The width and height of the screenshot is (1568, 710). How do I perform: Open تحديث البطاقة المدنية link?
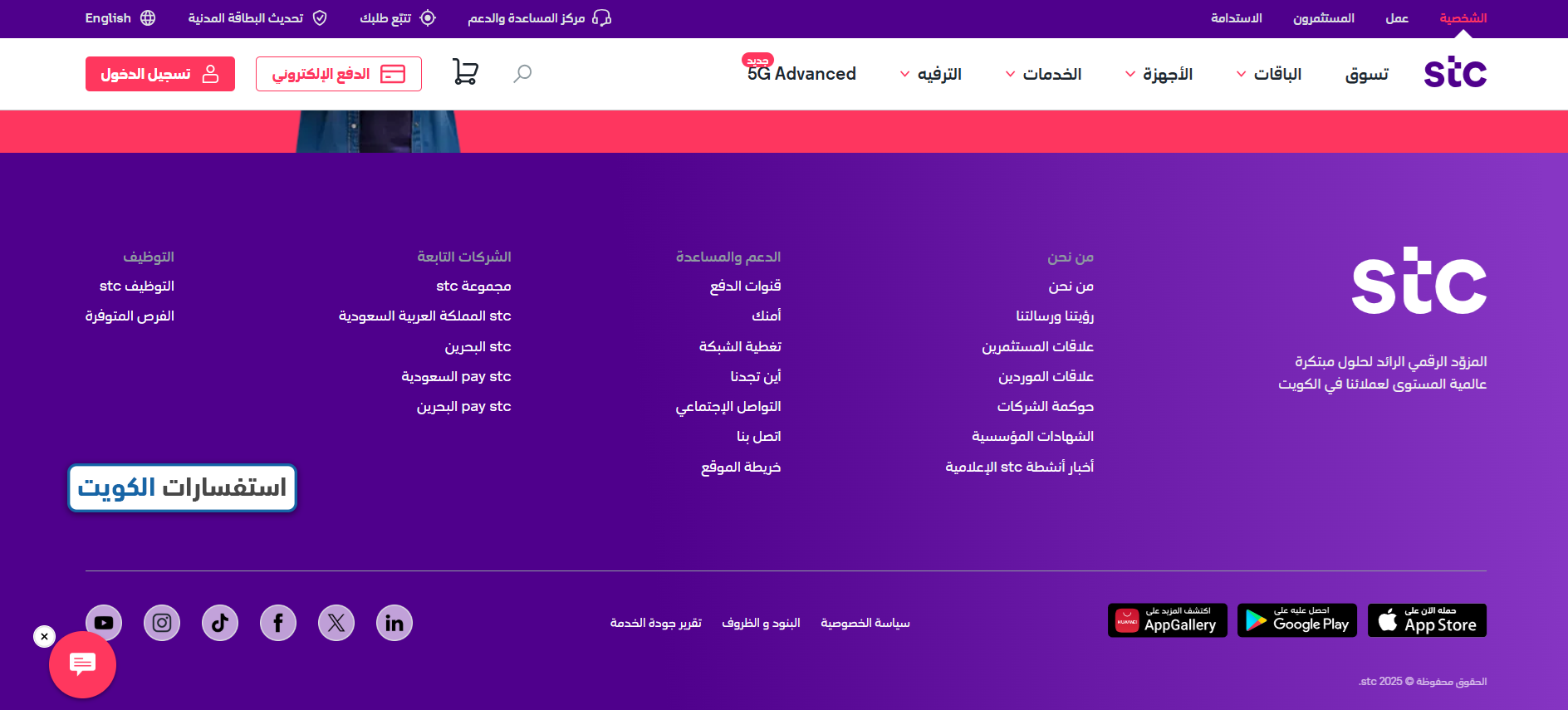[x=257, y=18]
